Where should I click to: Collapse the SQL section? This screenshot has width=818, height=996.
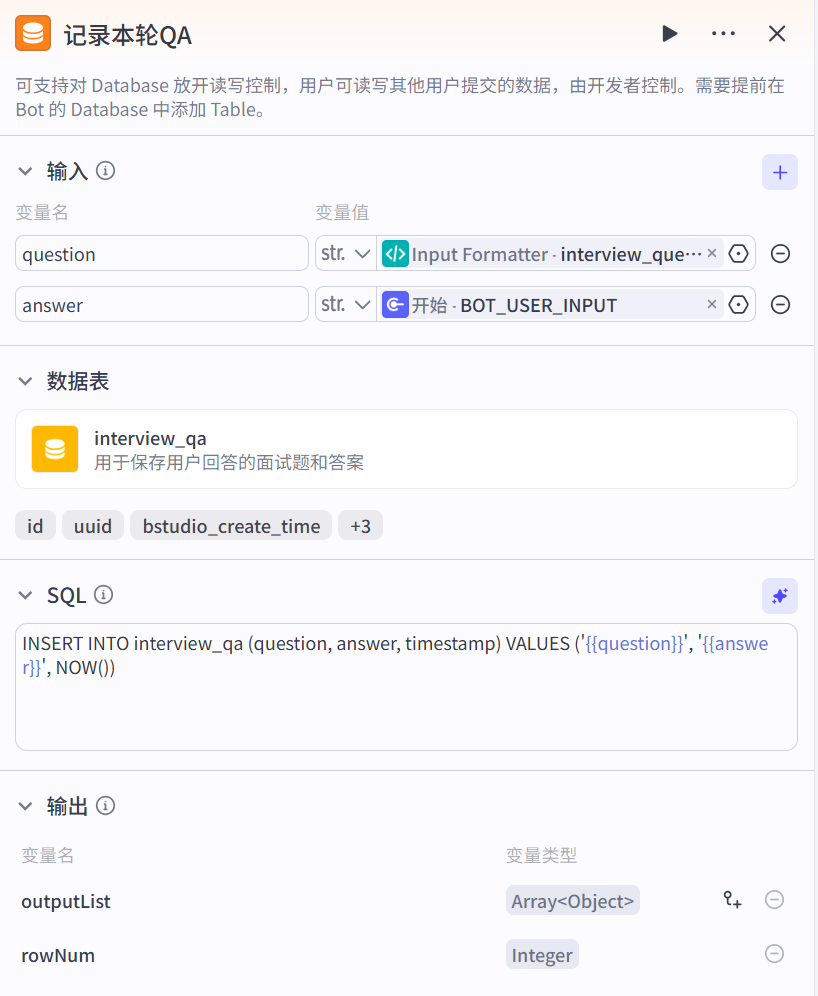pos(25,596)
